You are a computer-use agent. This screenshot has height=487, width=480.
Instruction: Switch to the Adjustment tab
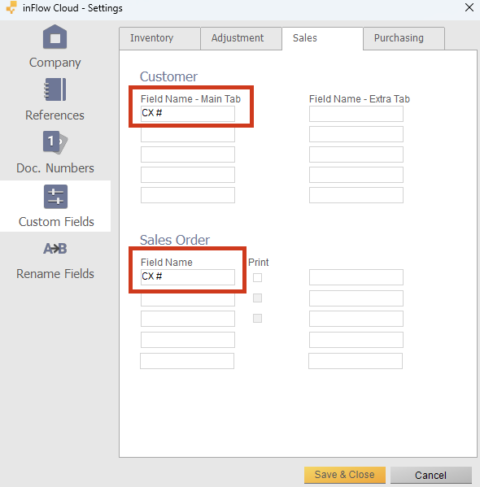point(241,38)
